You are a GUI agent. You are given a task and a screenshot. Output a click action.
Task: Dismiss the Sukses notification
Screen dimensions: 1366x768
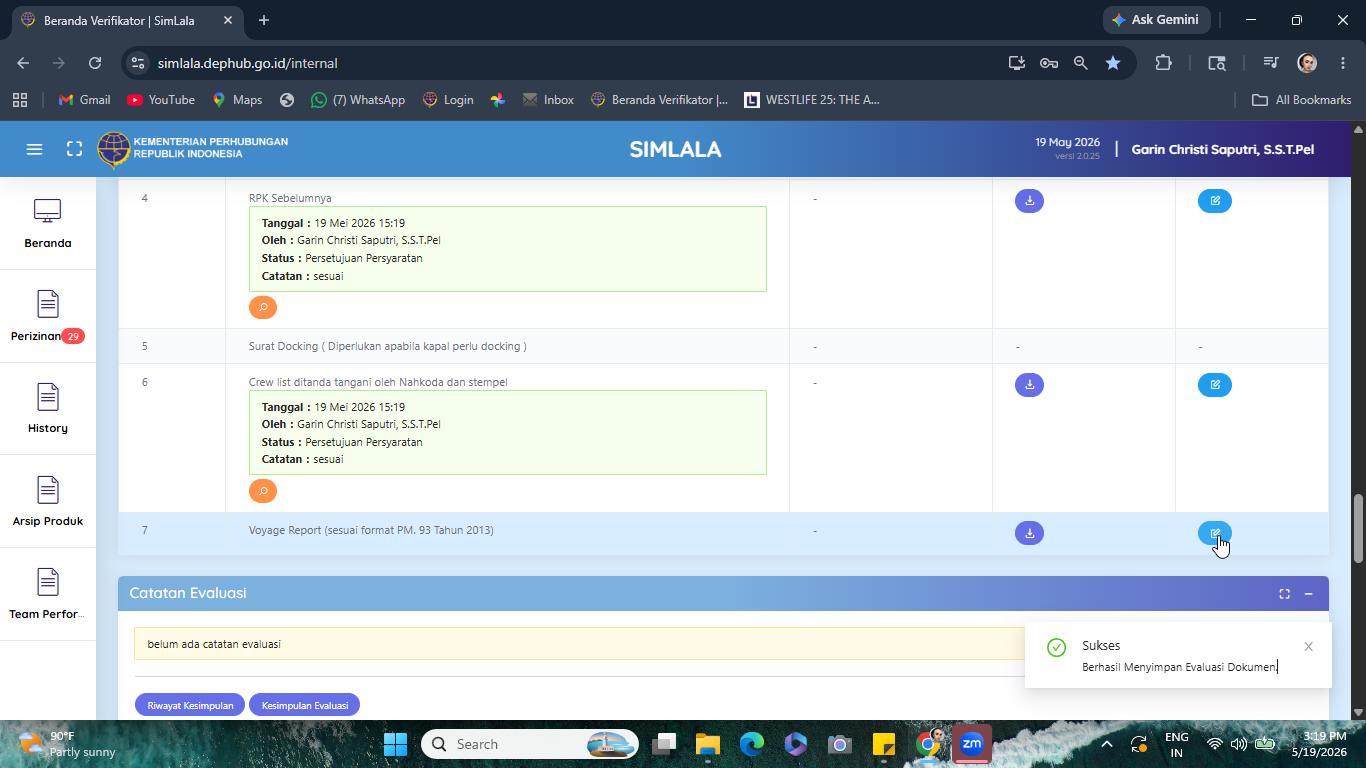click(x=1308, y=647)
